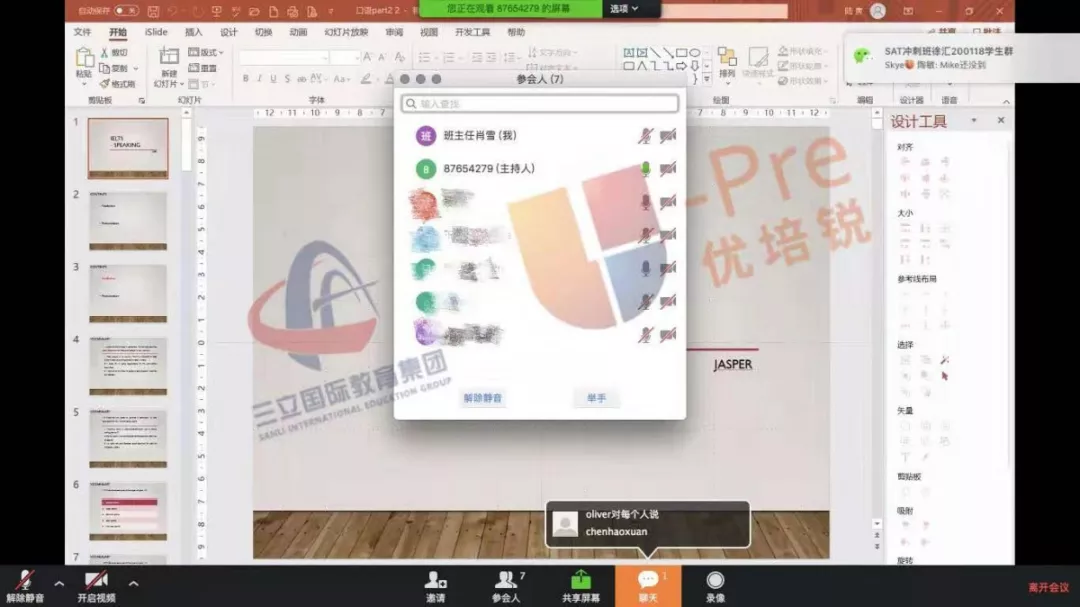Image resolution: width=1080 pixels, height=607 pixels.
Task: Unmute microphone in the Zoom bottom bar
Action: [x=25, y=586]
